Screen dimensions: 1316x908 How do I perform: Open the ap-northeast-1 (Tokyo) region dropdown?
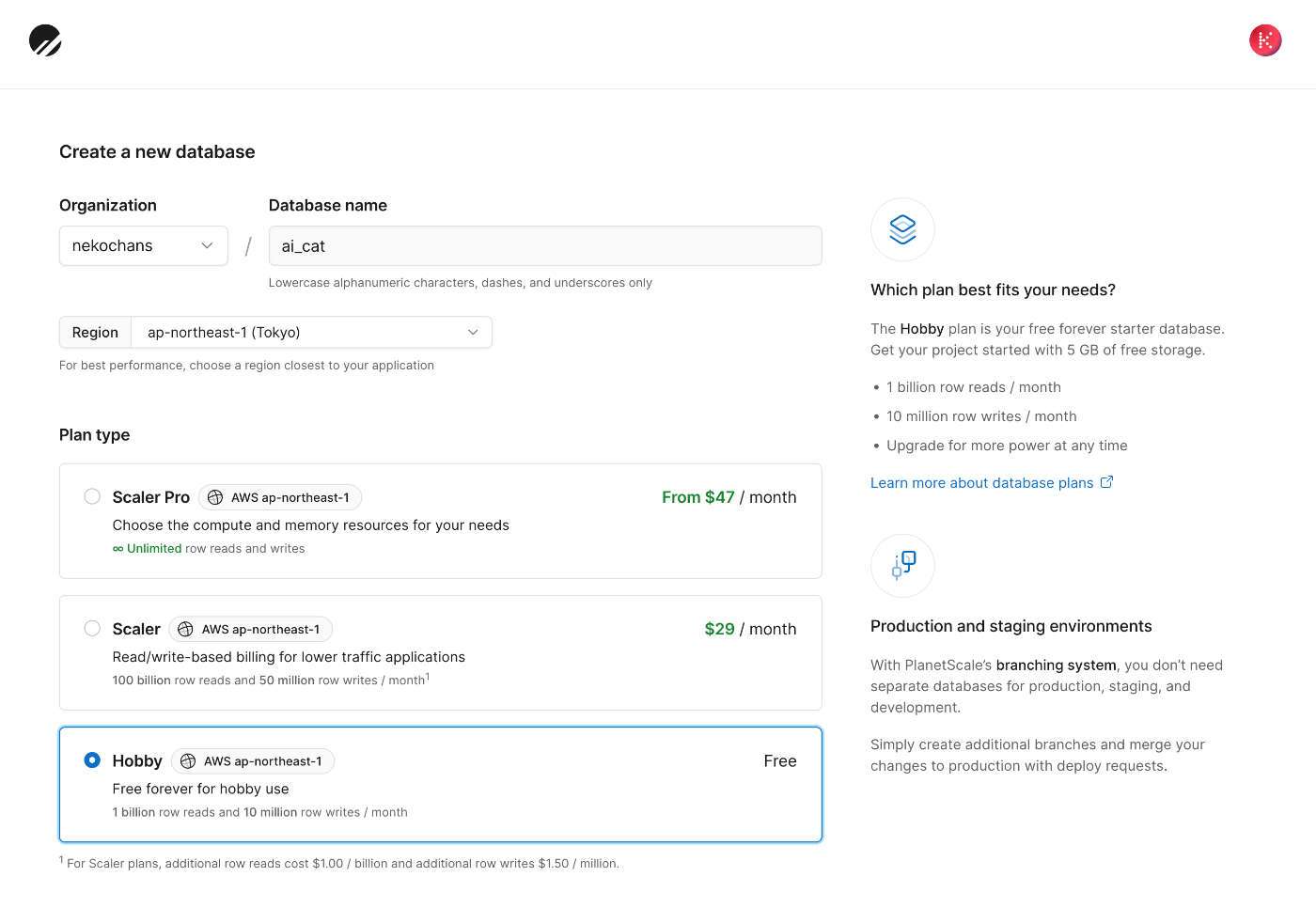312,333
